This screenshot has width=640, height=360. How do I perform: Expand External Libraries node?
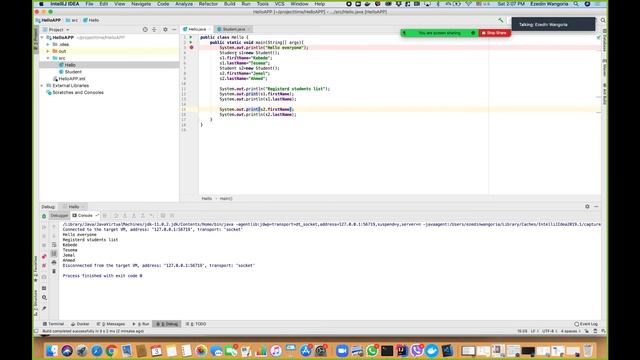[x=42, y=86]
